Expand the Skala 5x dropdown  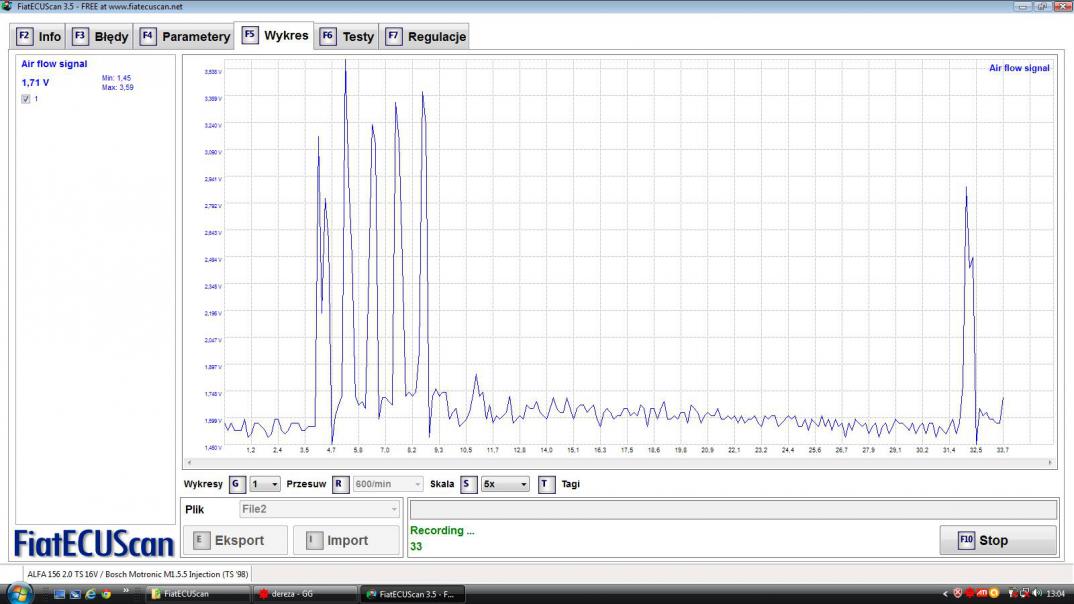tap(505, 484)
